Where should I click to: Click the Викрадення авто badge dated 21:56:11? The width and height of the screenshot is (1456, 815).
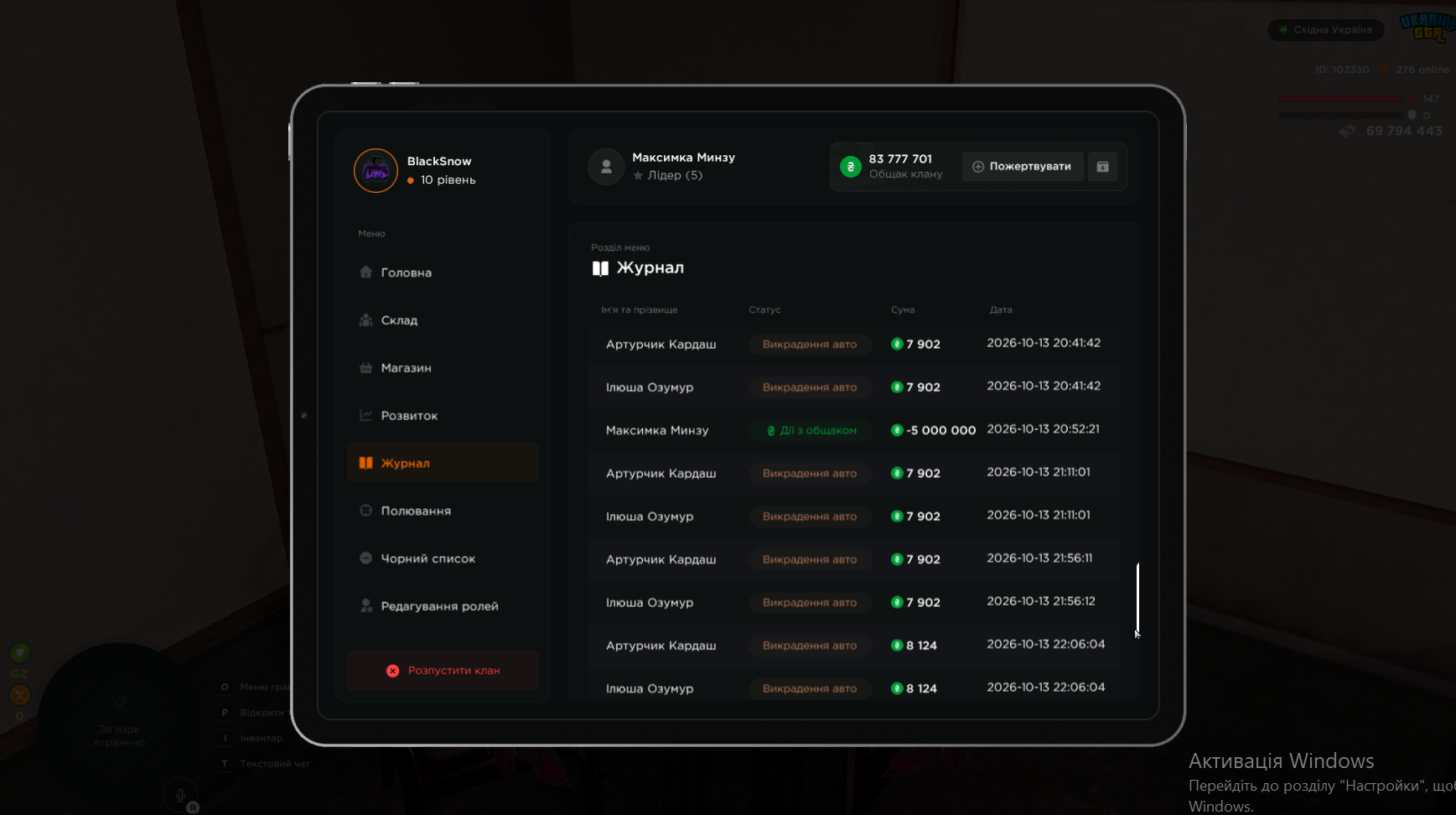click(x=810, y=559)
